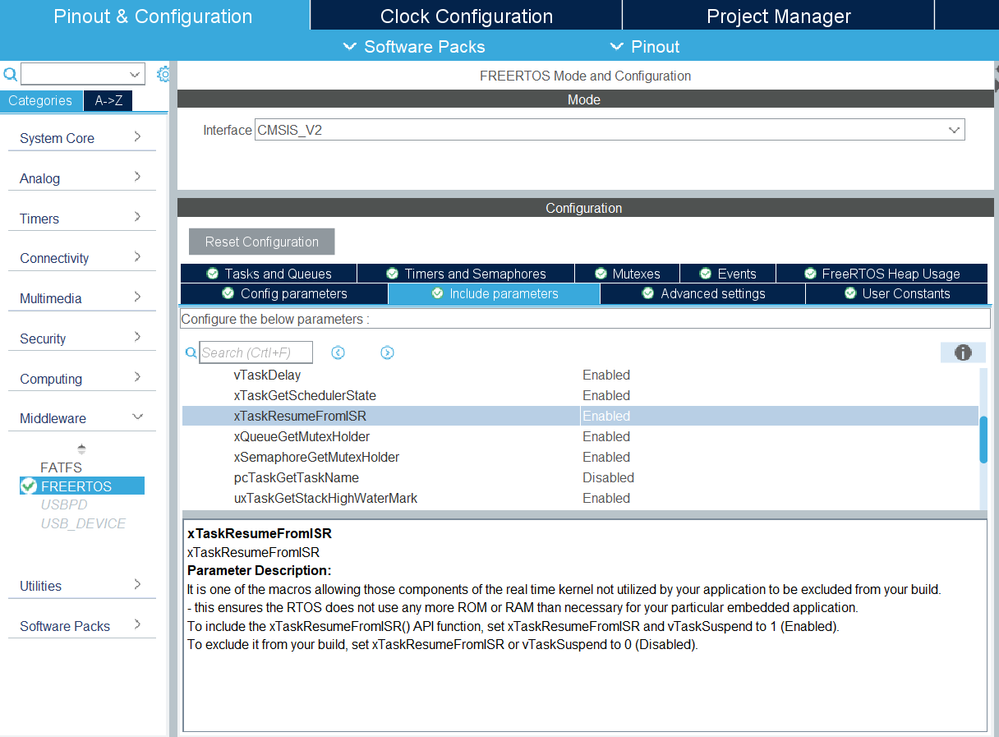Click check icon on Tasks and Queues tab
Viewport: 999px width, 737px height.
click(213, 273)
